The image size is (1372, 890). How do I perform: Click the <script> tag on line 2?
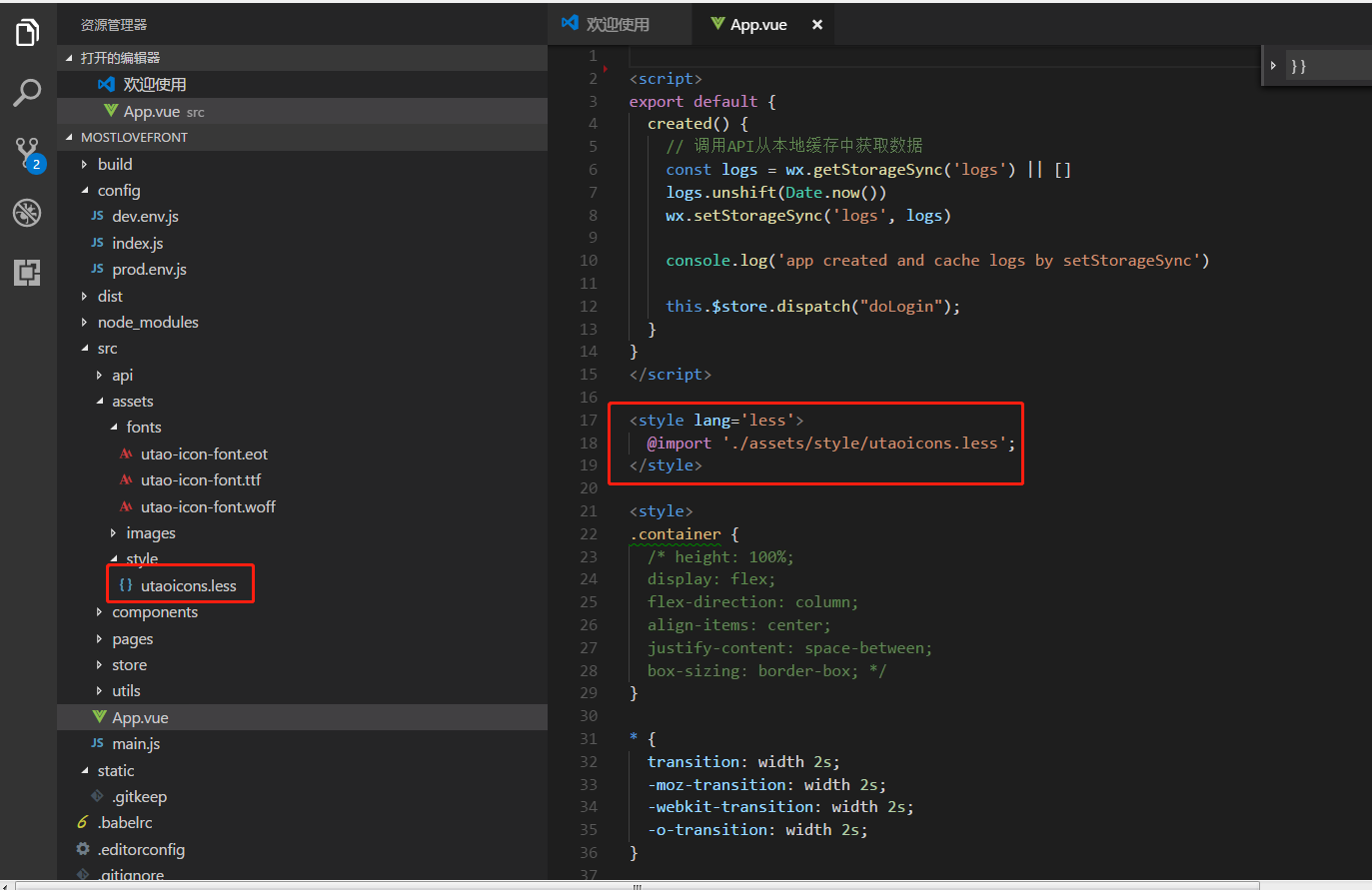pyautogui.click(x=666, y=79)
